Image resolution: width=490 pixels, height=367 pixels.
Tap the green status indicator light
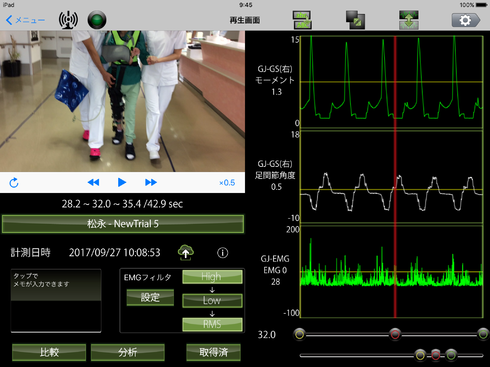[x=97, y=20]
